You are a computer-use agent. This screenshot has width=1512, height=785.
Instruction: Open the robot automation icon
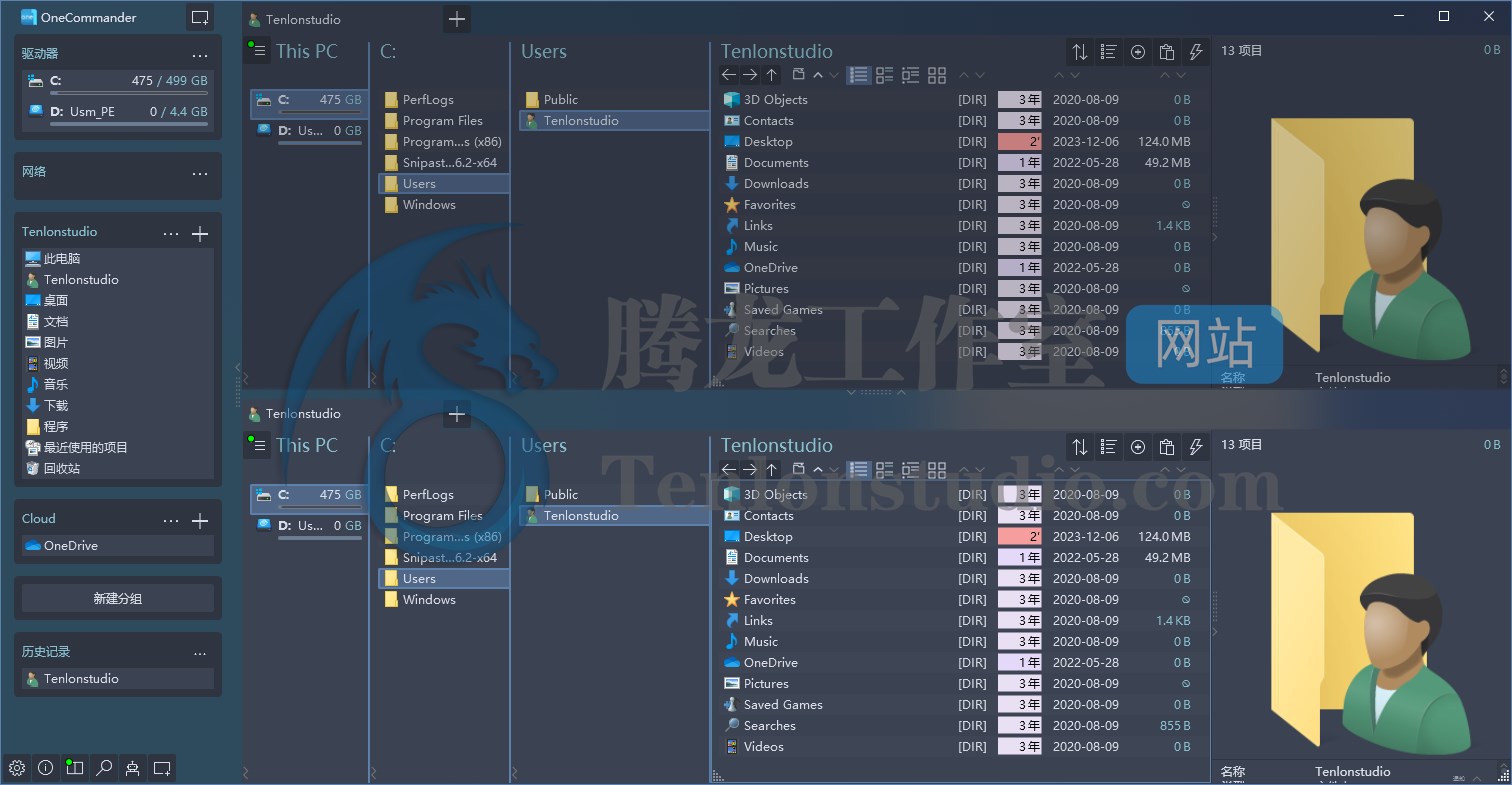tap(133, 768)
